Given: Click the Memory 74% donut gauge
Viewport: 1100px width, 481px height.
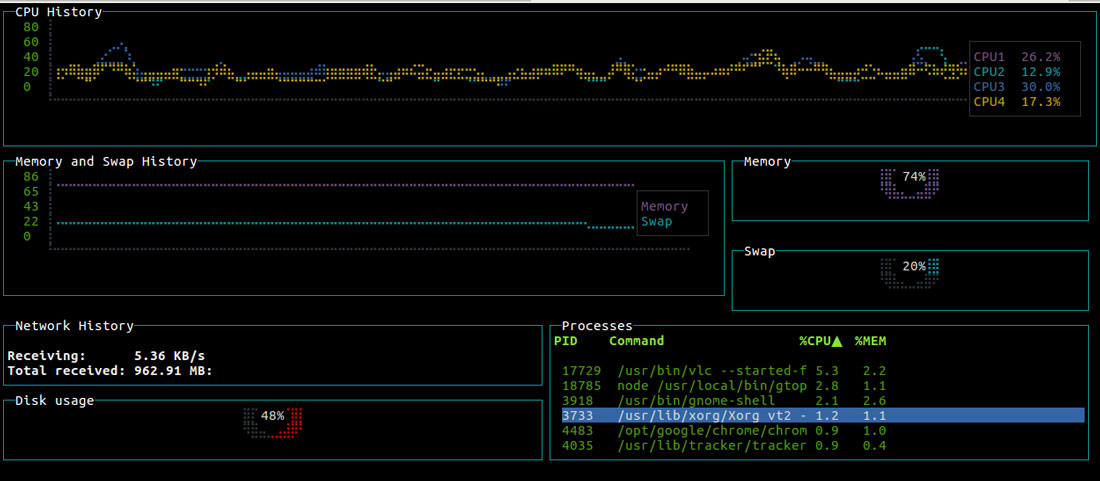Looking at the screenshot, I should click(x=909, y=184).
